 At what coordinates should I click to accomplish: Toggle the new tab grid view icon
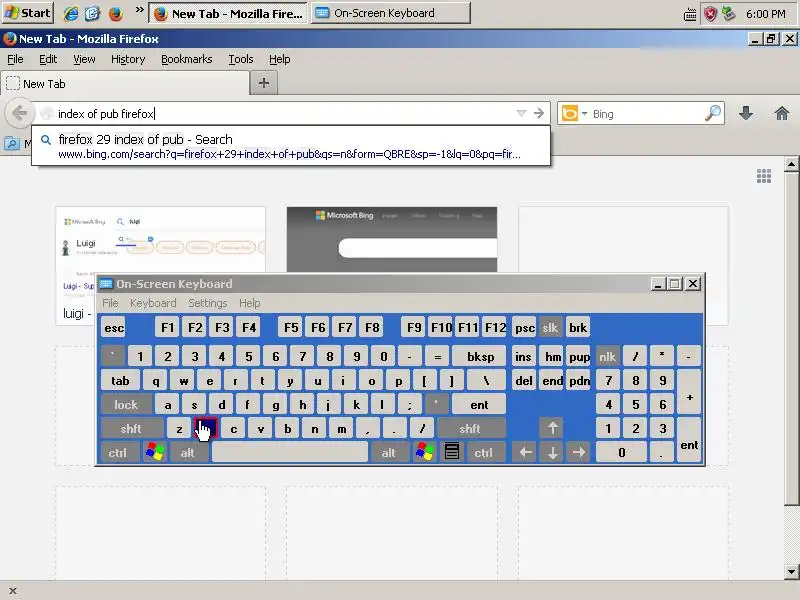[x=764, y=176]
